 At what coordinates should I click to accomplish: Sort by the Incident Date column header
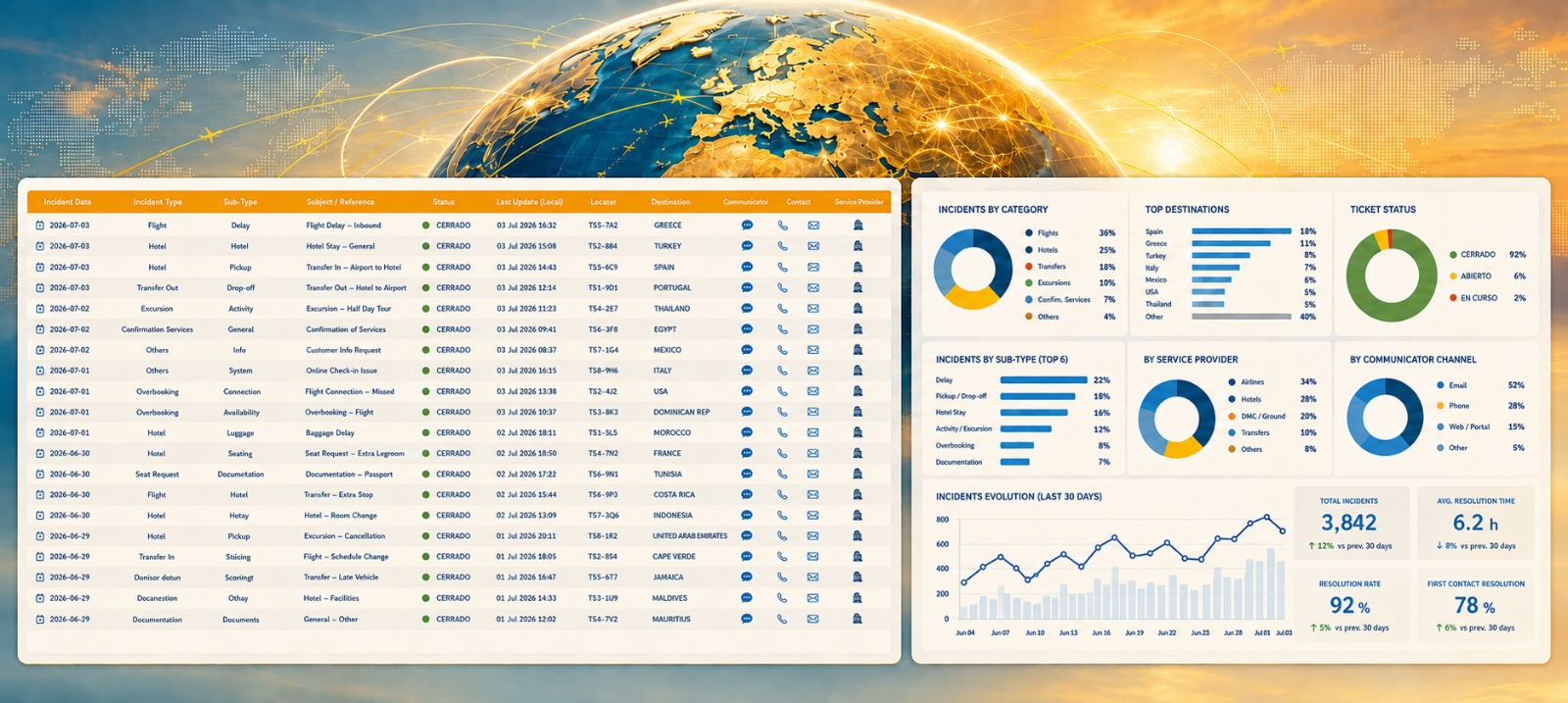(68, 202)
